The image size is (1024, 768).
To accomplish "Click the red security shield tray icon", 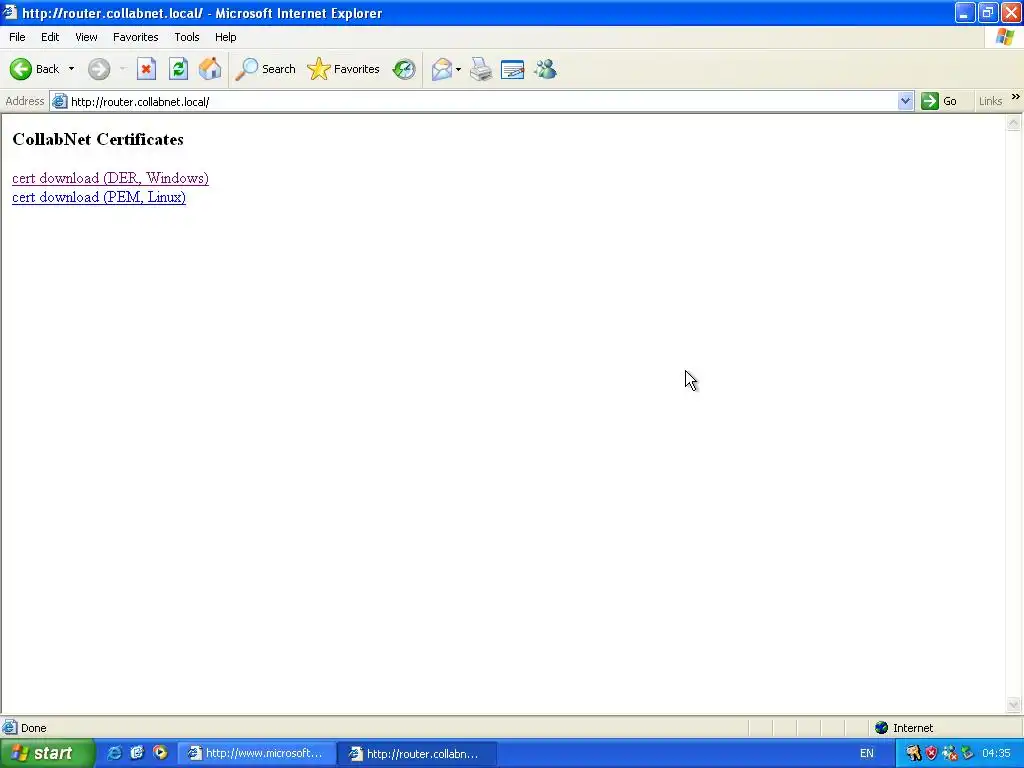I will click(931, 754).
